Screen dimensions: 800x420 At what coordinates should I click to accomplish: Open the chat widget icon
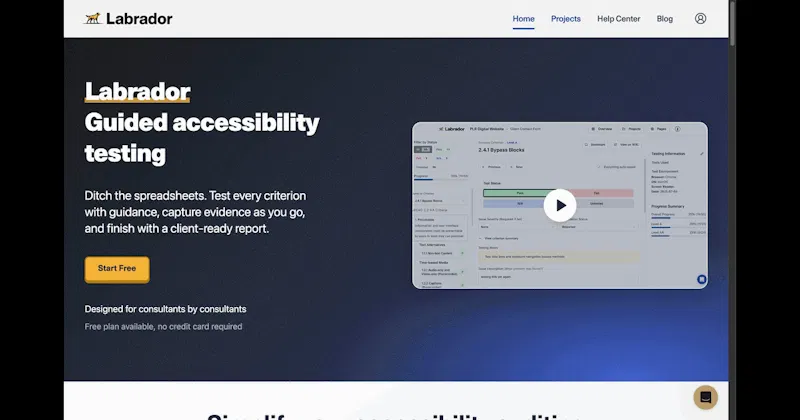pyautogui.click(x=706, y=397)
